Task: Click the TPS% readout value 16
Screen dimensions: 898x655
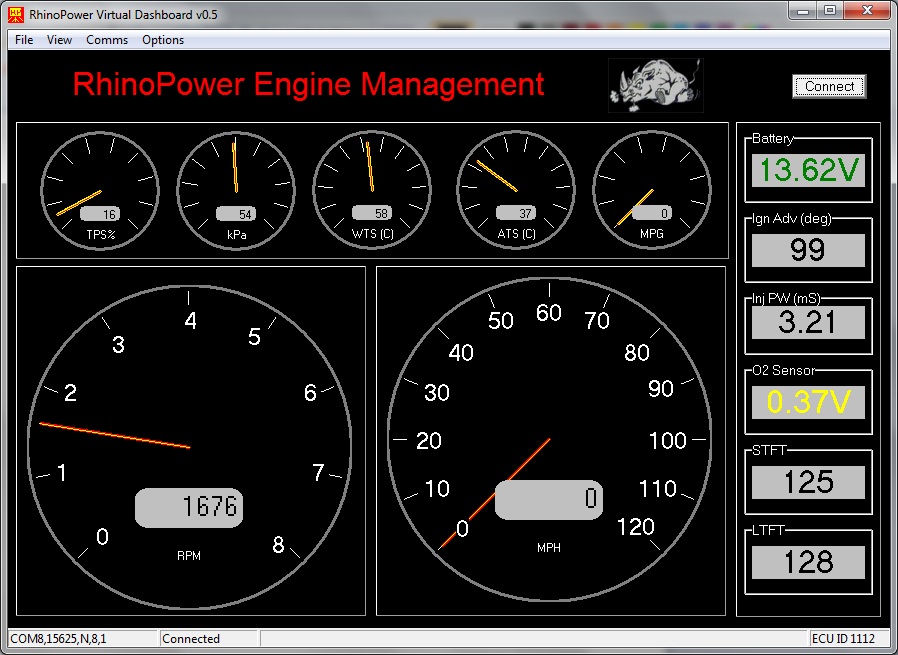Action: pyautogui.click(x=100, y=214)
